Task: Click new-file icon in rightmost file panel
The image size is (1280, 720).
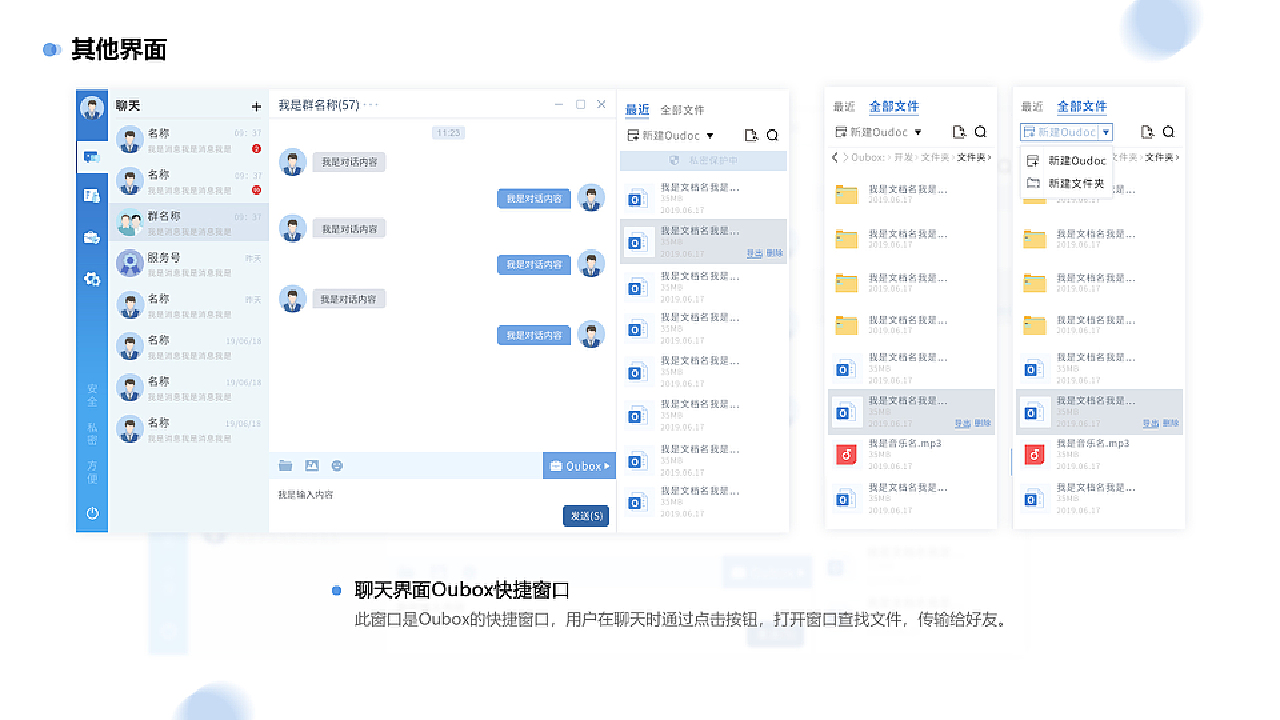Action: tap(1147, 131)
